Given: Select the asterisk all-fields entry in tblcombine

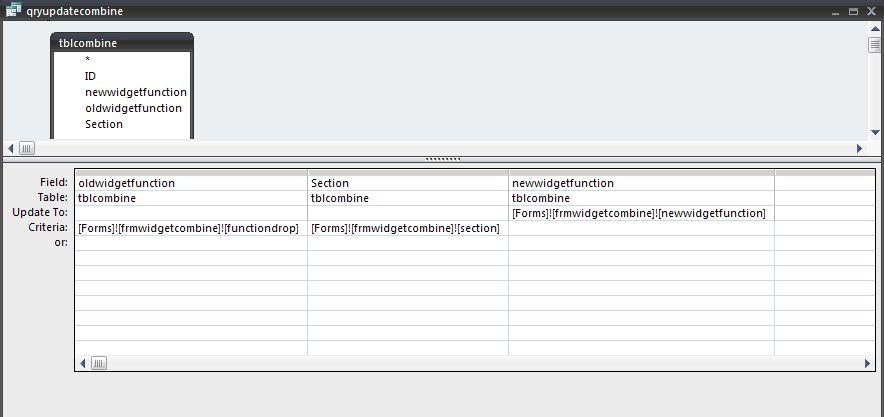Looking at the screenshot, I should [x=87, y=60].
